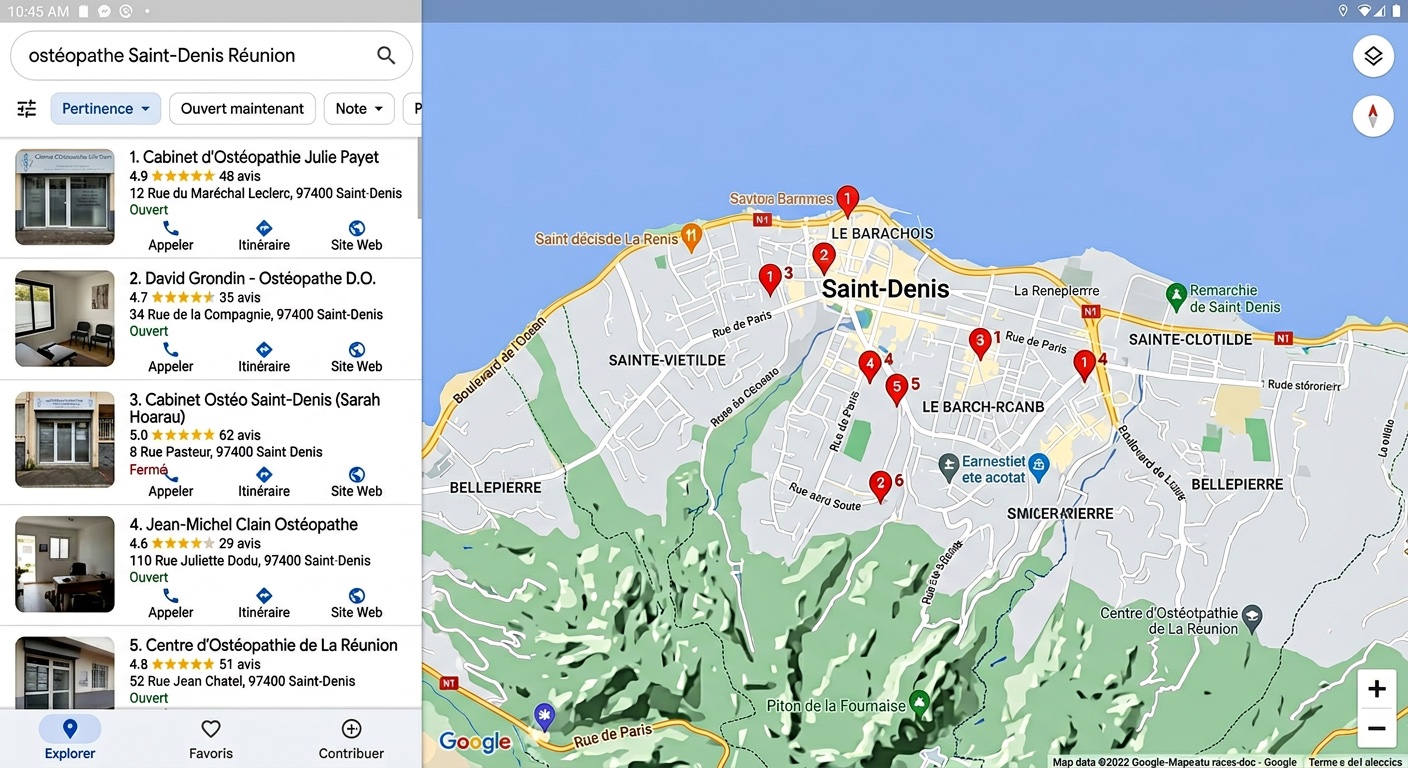The width and height of the screenshot is (1408, 768).
Task: Check the Wi-Fi icon in status bar
Action: point(1364,11)
